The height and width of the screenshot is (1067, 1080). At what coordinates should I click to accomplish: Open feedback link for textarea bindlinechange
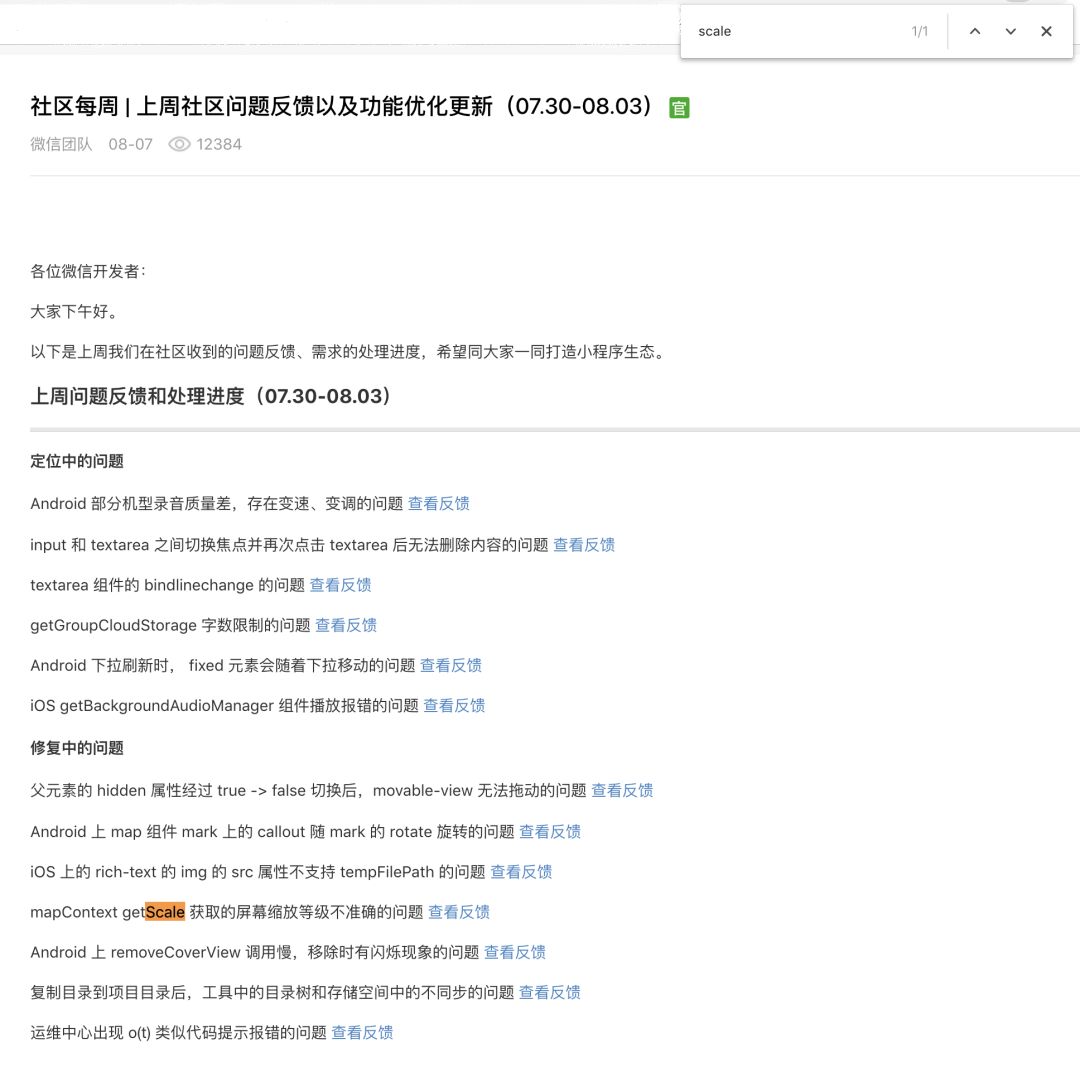[340, 585]
